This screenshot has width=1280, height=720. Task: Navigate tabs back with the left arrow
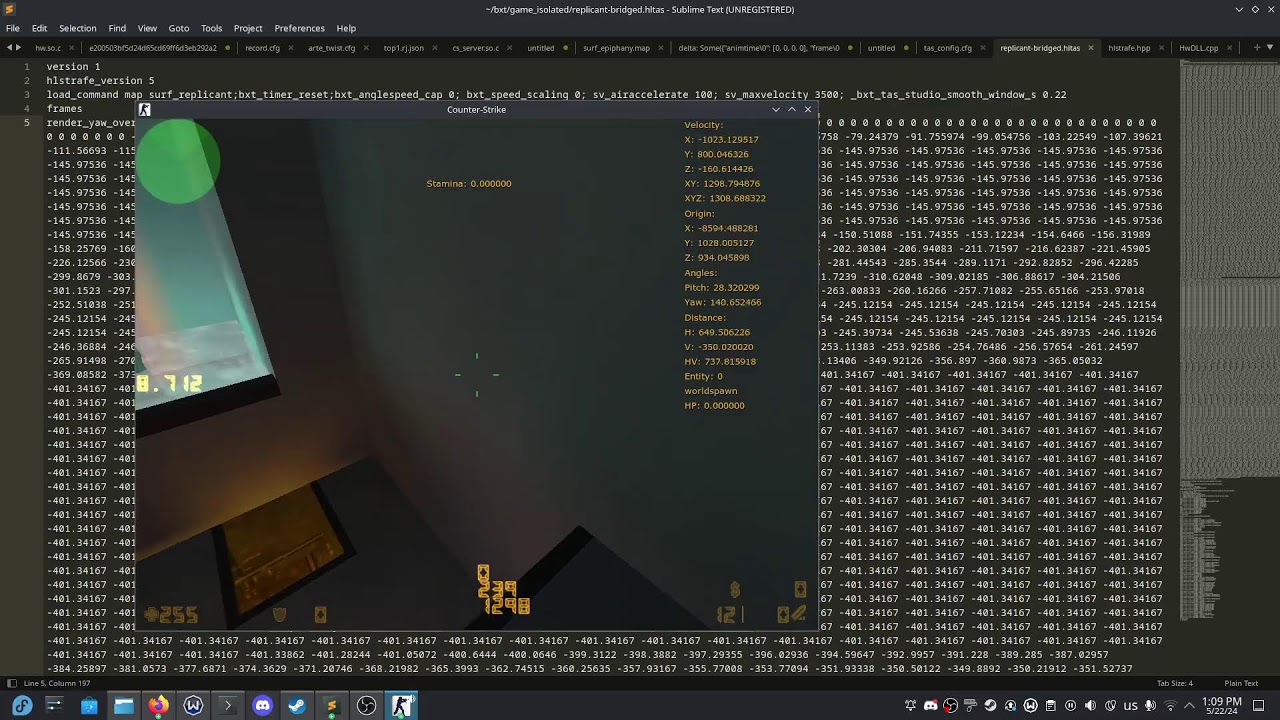(x=9, y=47)
